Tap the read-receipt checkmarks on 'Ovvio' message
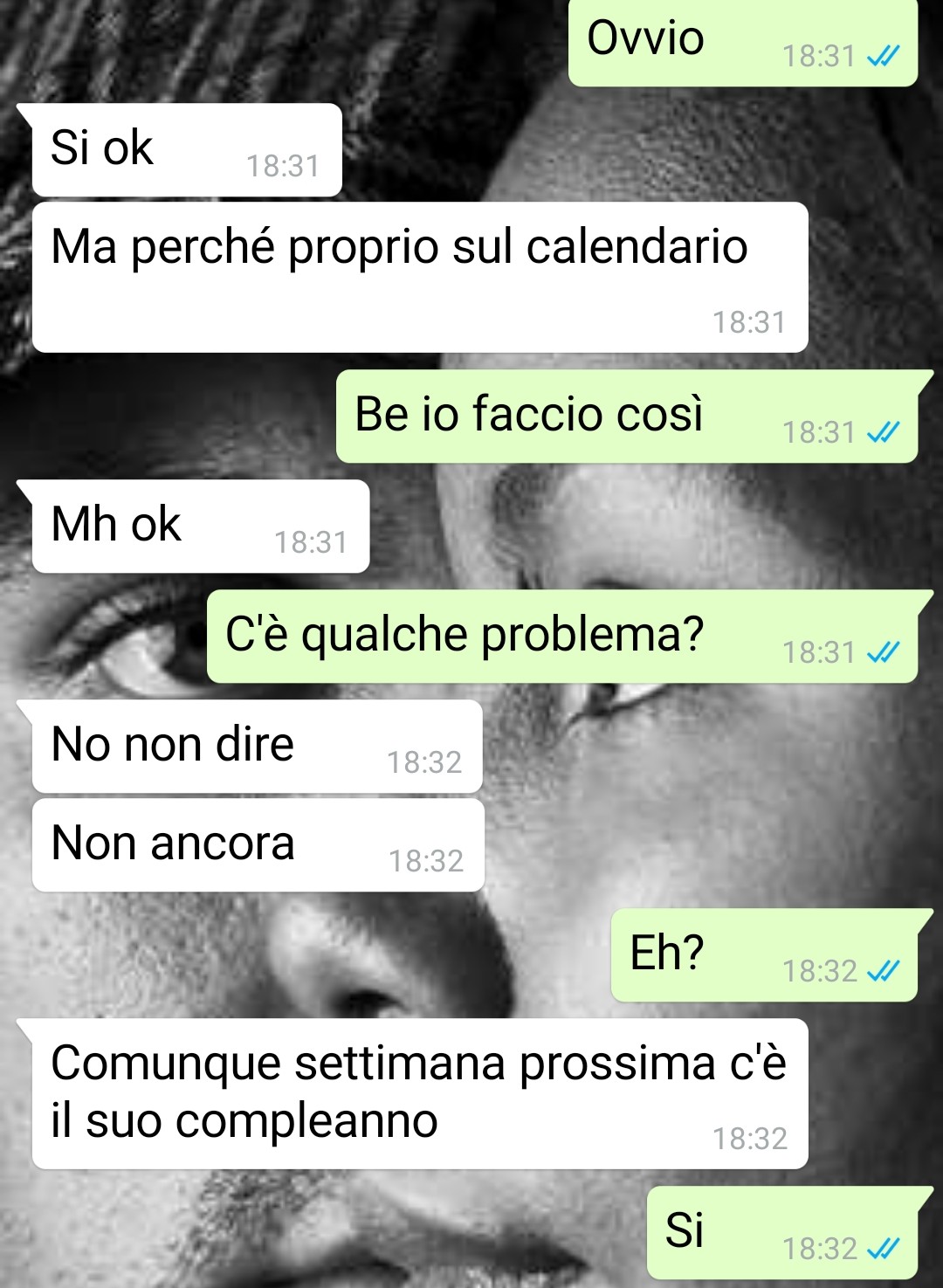The height and width of the screenshot is (1288, 943). coord(883,57)
